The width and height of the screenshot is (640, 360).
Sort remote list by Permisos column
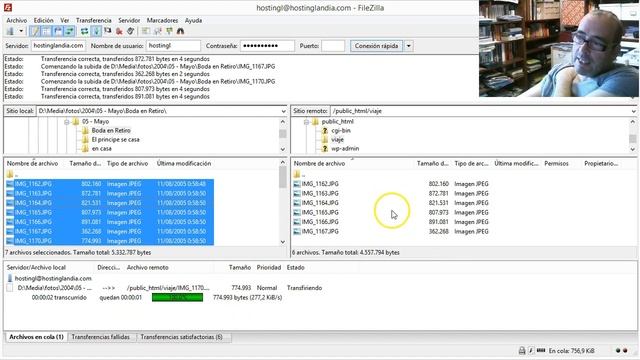point(556,163)
